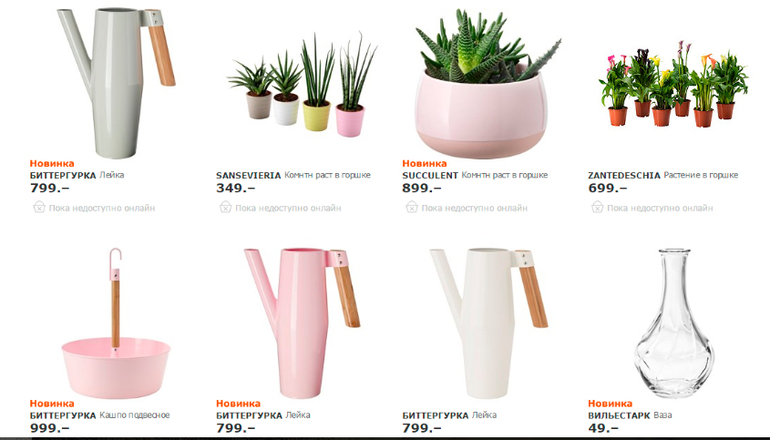Viewport: 770px width, 440px height.
Task: Click ВИЛЬЕСТАРК Ваза product link
Action: pyautogui.click(x=630, y=415)
